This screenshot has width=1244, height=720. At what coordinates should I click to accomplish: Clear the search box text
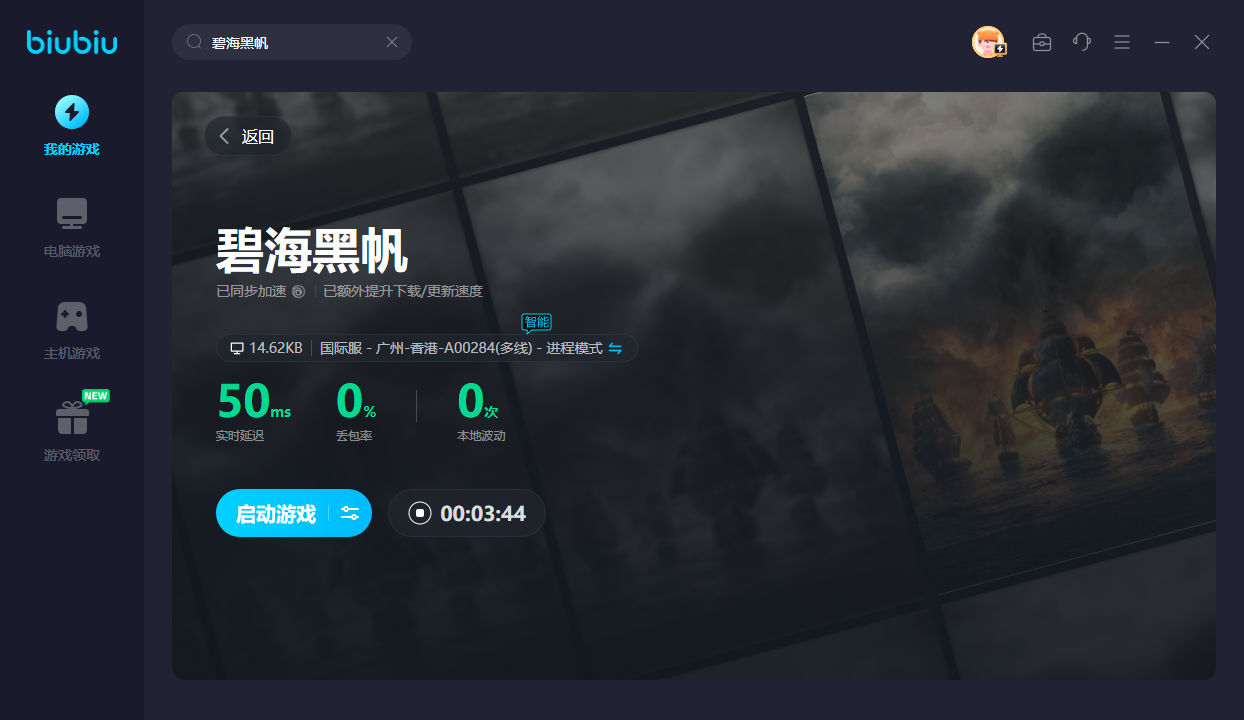(392, 42)
